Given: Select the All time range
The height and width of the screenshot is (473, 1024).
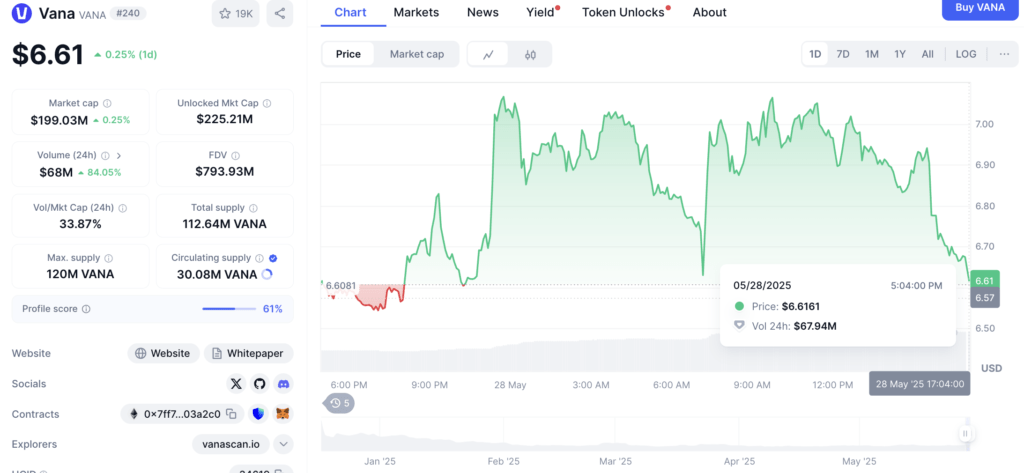Looking at the screenshot, I should pos(927,54).
